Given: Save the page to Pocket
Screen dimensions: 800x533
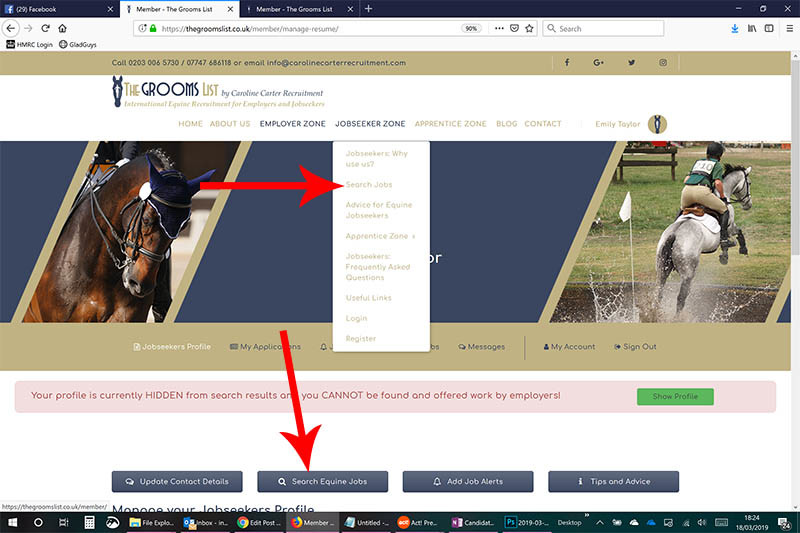Looking at the screenshot, I should tap(514, 29).
